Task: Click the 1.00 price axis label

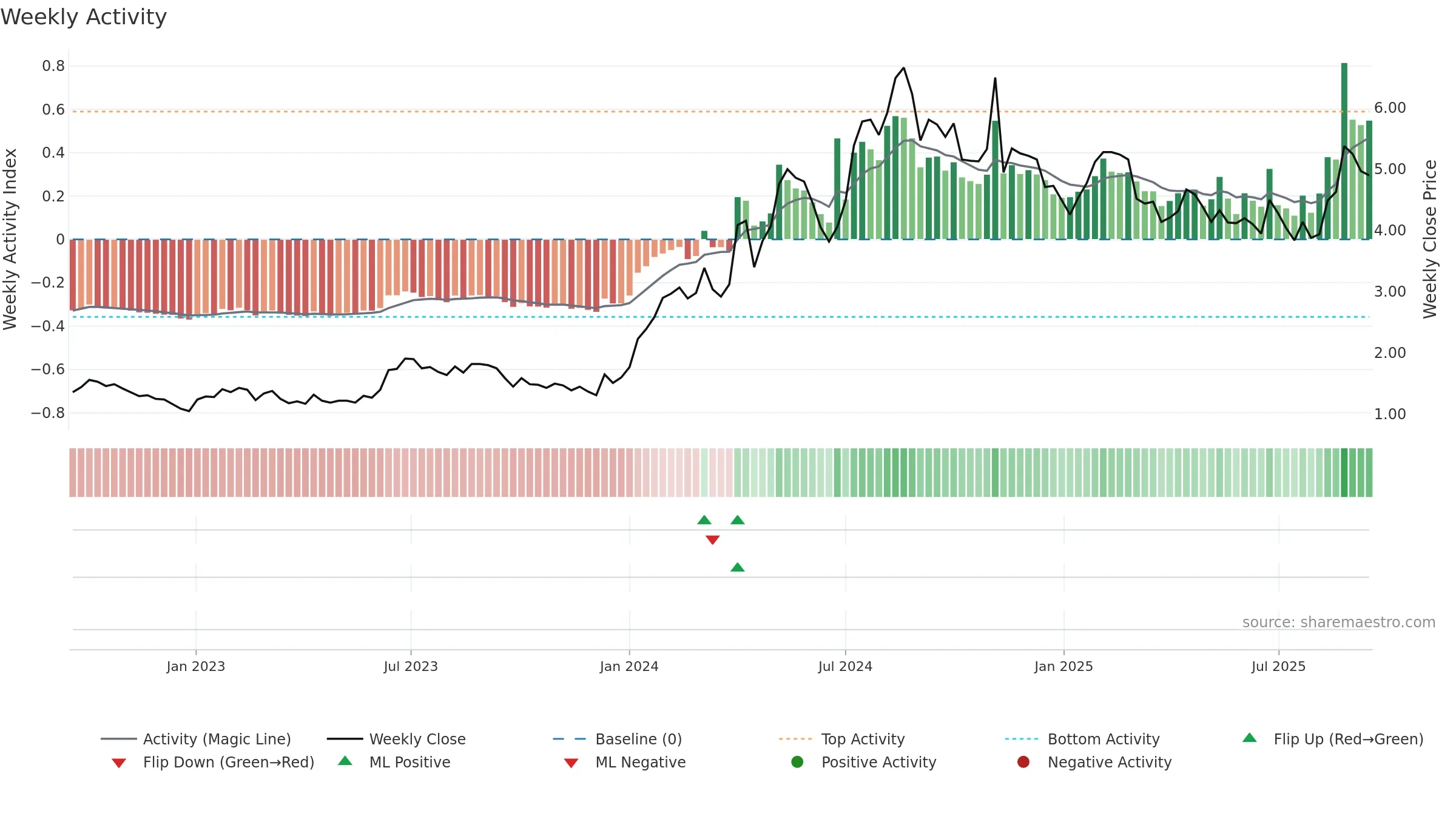Action: (x=1390, y=414)
